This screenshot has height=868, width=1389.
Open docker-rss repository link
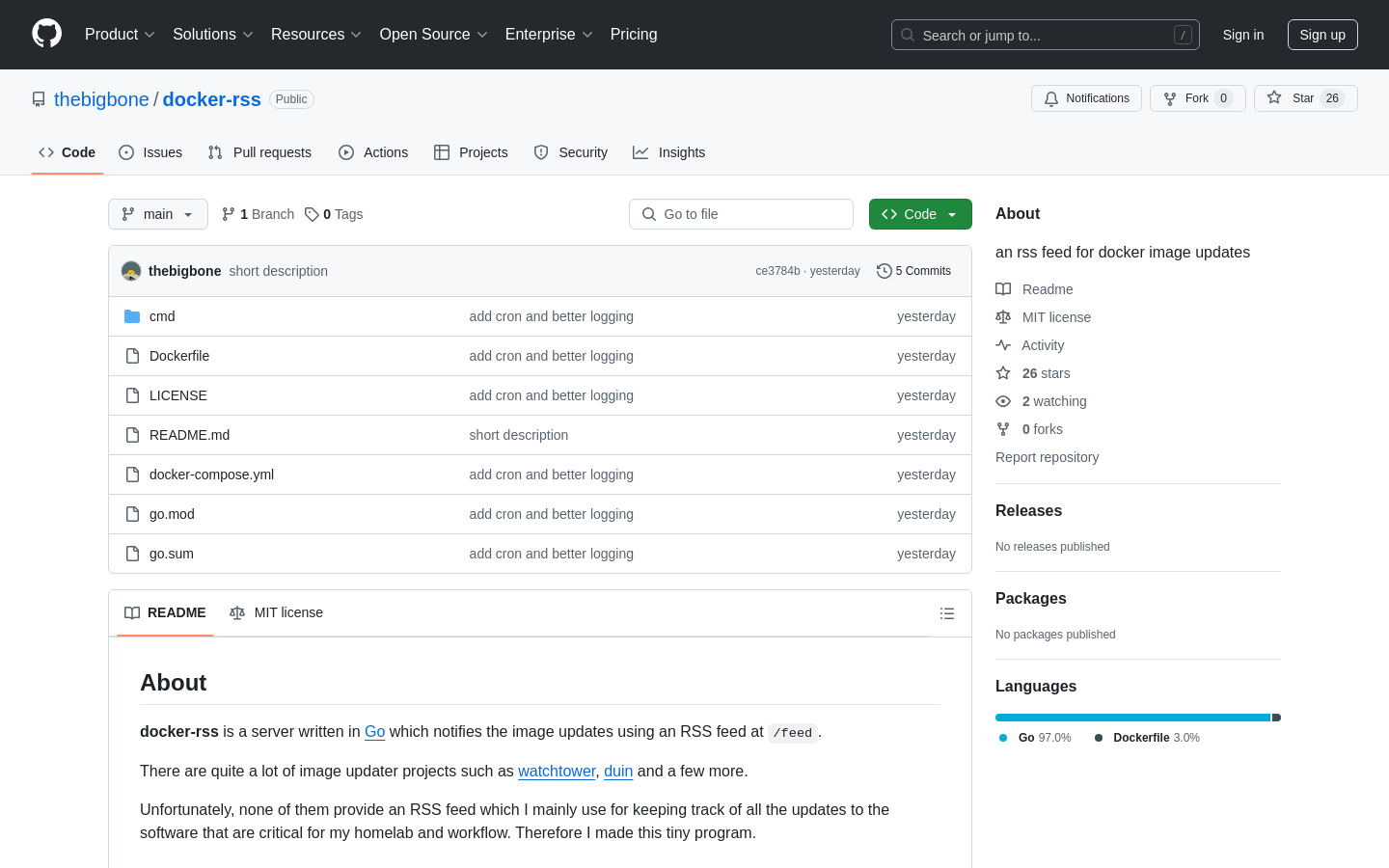coord(212,99)
